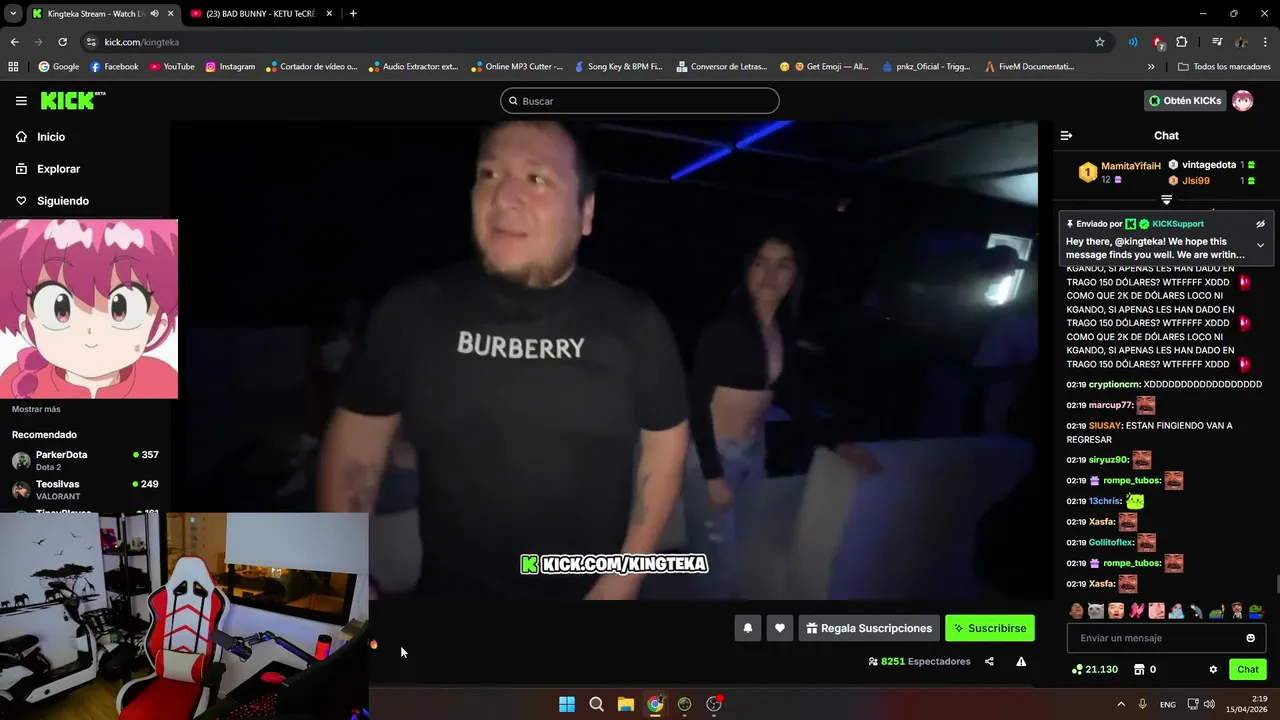Click the blue sound-wave extension icon

[1133, 42]
